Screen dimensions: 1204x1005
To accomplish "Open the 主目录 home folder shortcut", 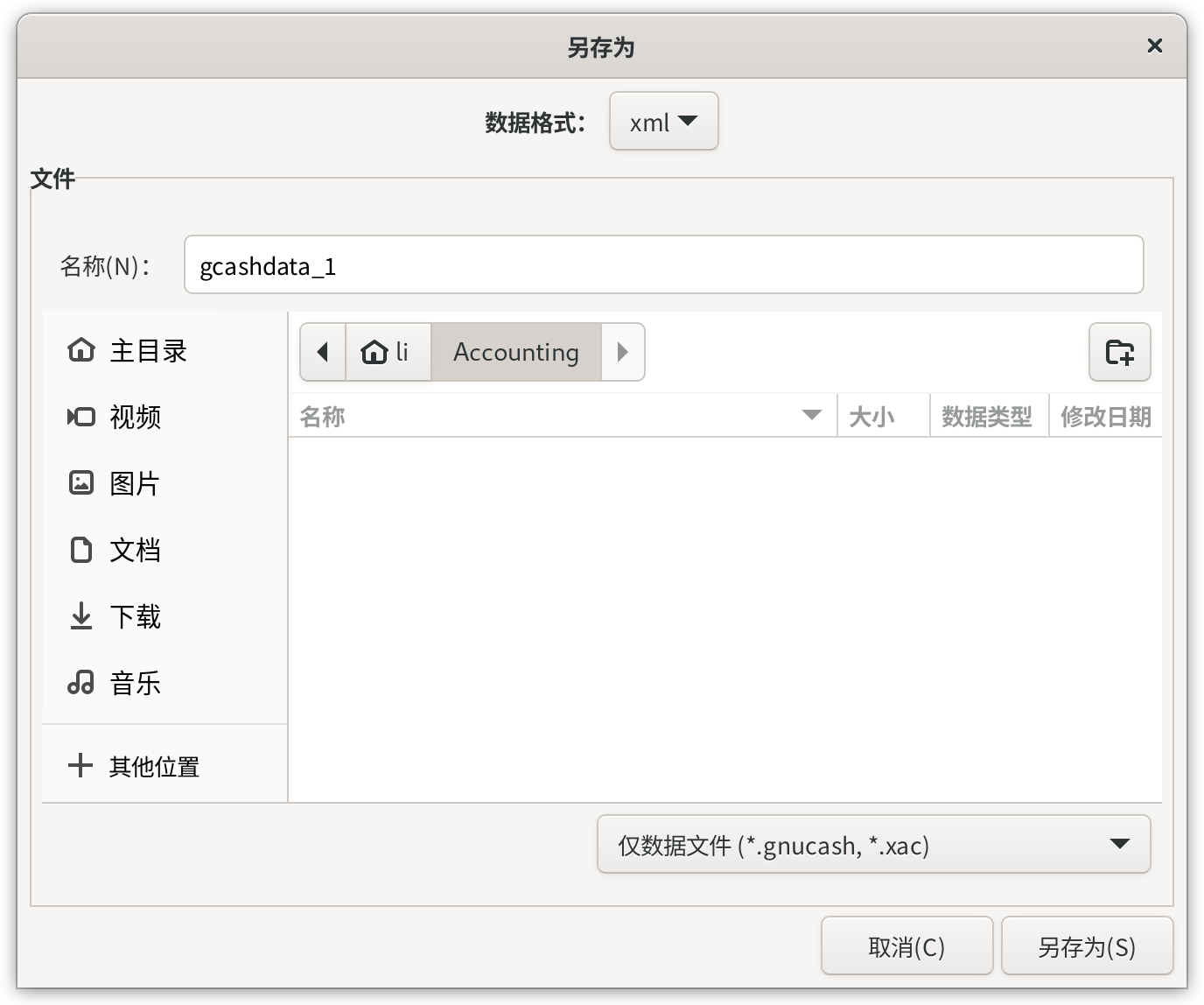I will click(x=164, y=351).
